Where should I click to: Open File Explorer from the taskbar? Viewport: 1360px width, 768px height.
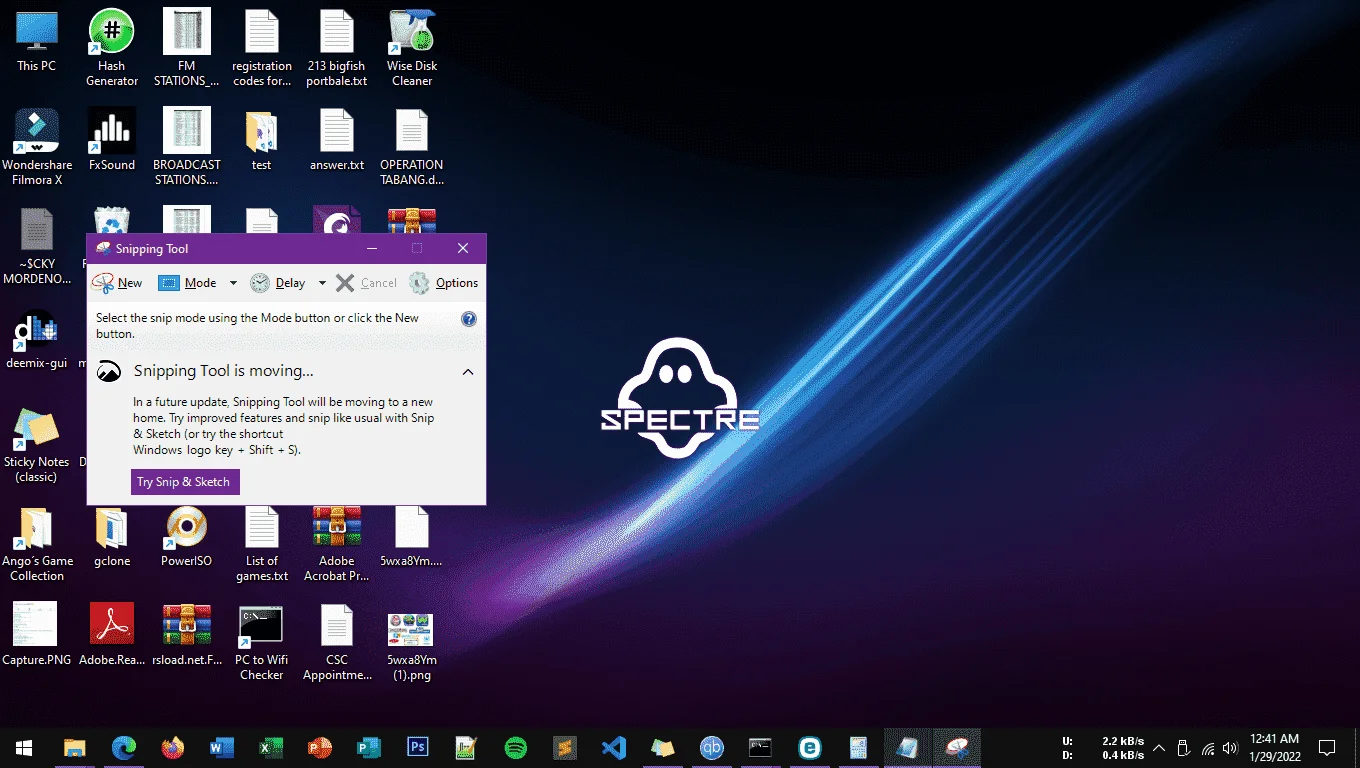point(75,747)
